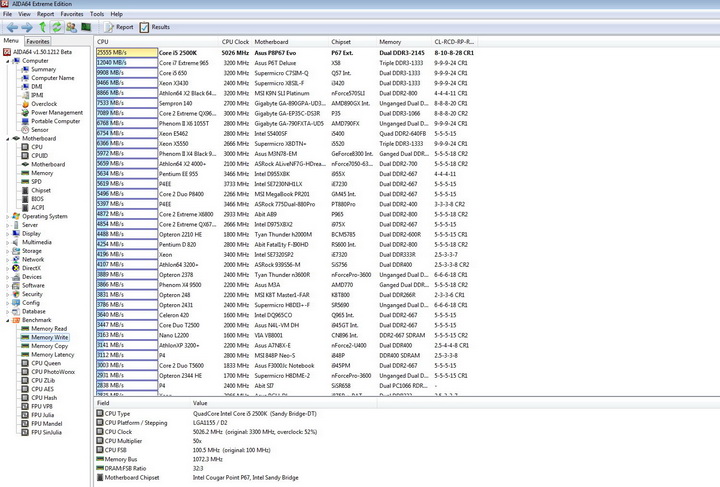Expand the Display tree node
The height and width of the screenshot is (487, 720).
click(7, 234)
